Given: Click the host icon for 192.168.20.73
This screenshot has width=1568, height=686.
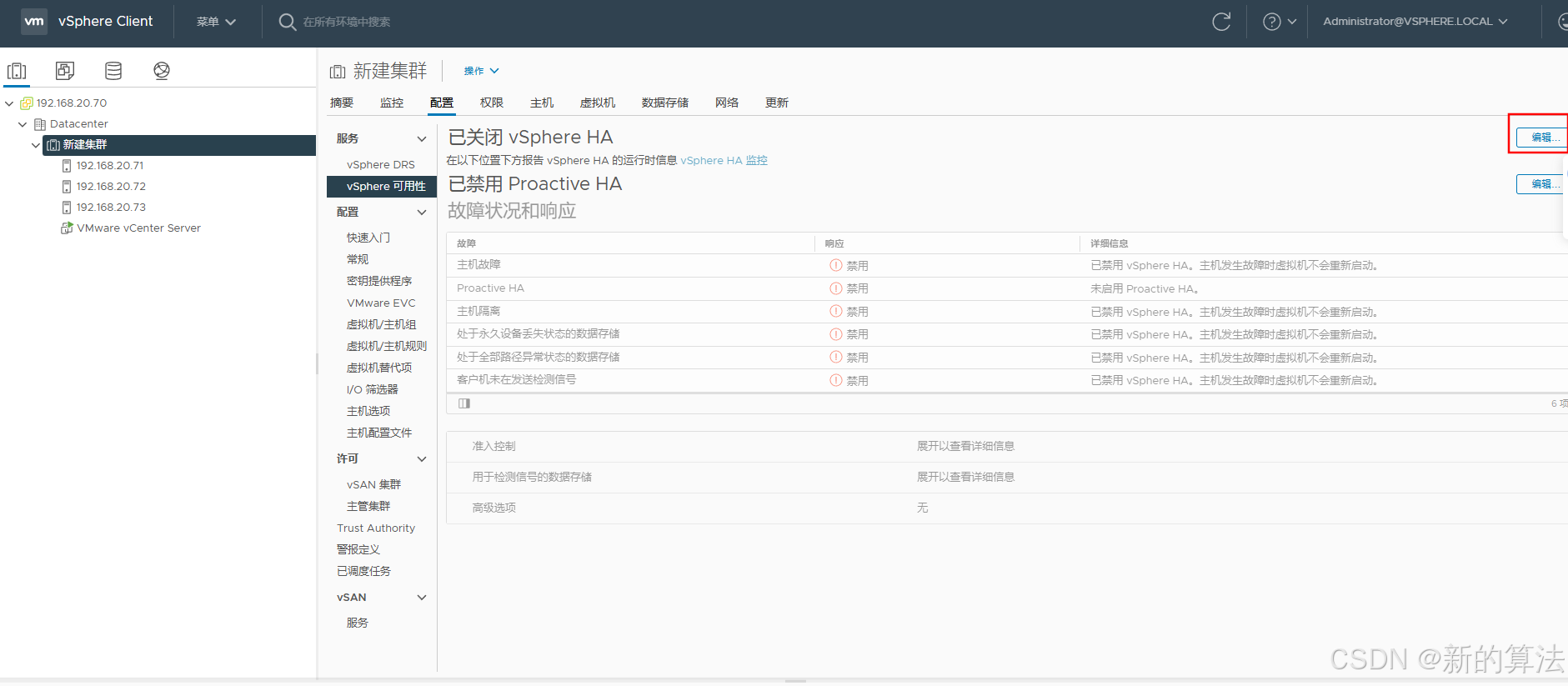Looking at the screenshot, I should click(67, 208).
